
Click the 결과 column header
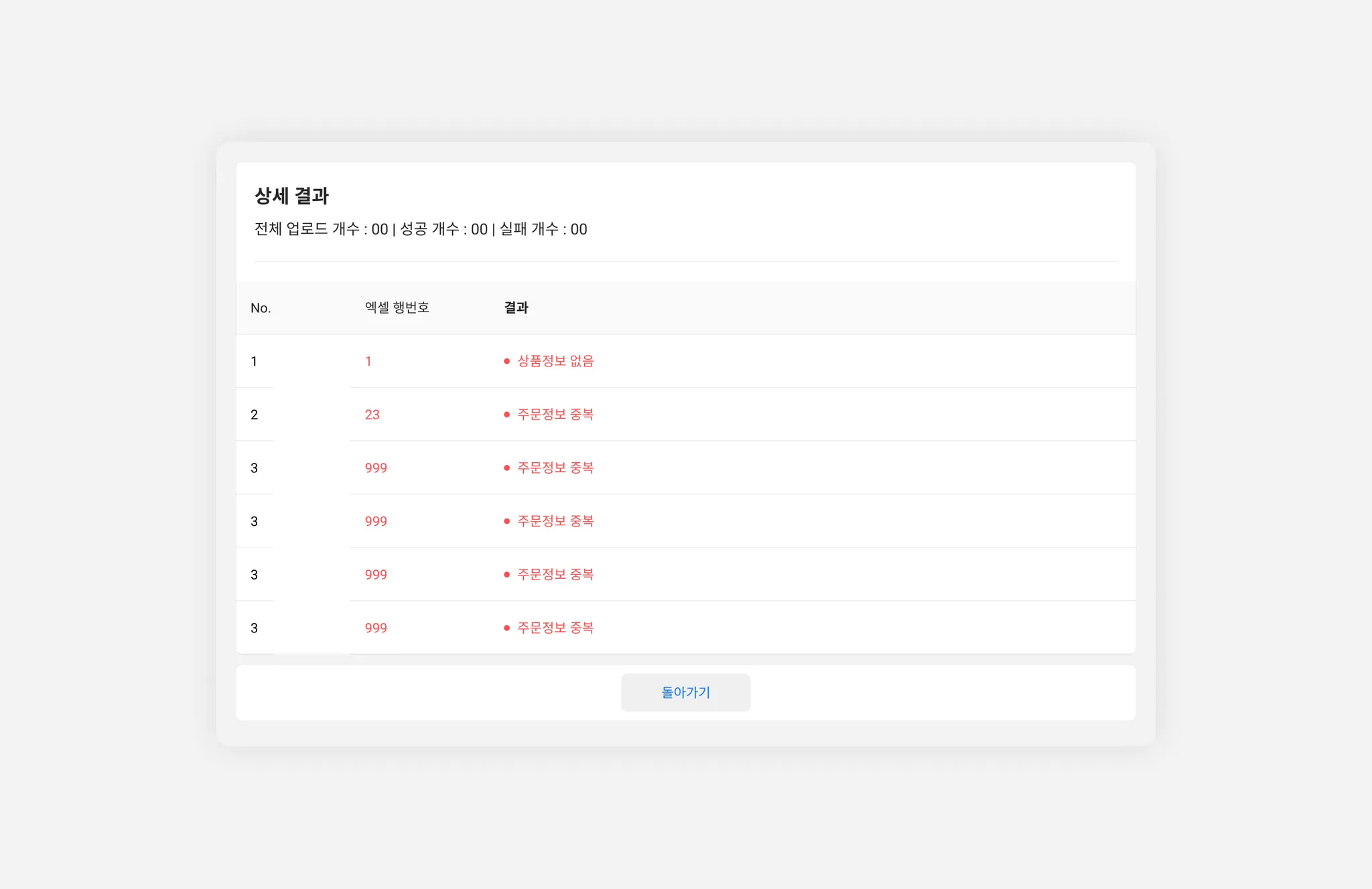516,307
